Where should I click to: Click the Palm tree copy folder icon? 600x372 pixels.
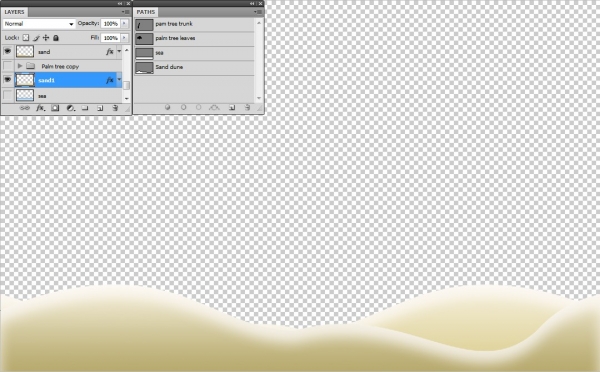click(31, 66)
